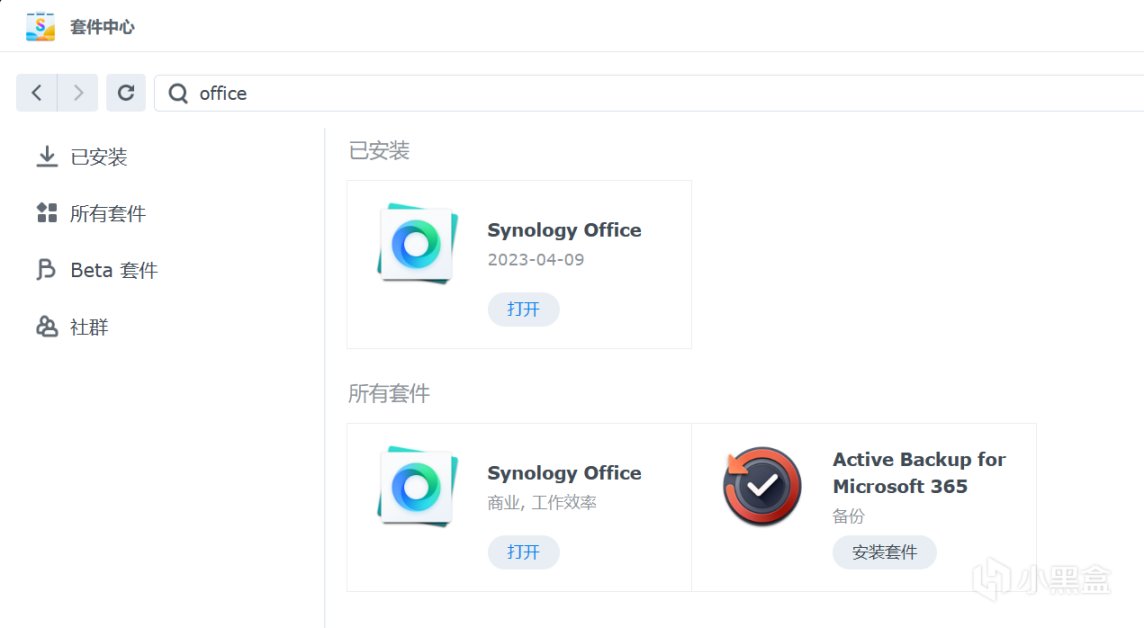Click Synology Office icon under all packages

tap(417, 487)
